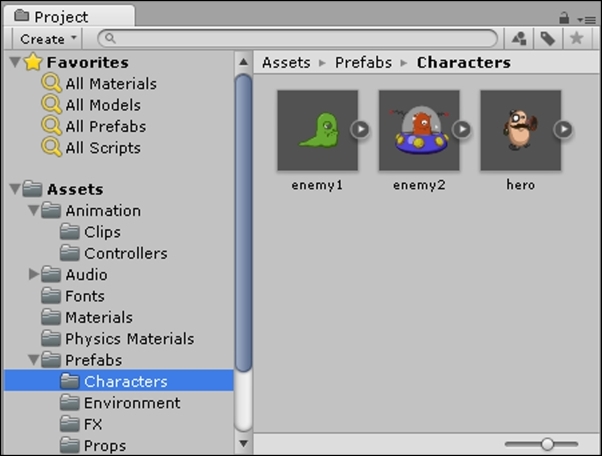Open the Props folder
602x456 pixels.
(x=105, y=446)
